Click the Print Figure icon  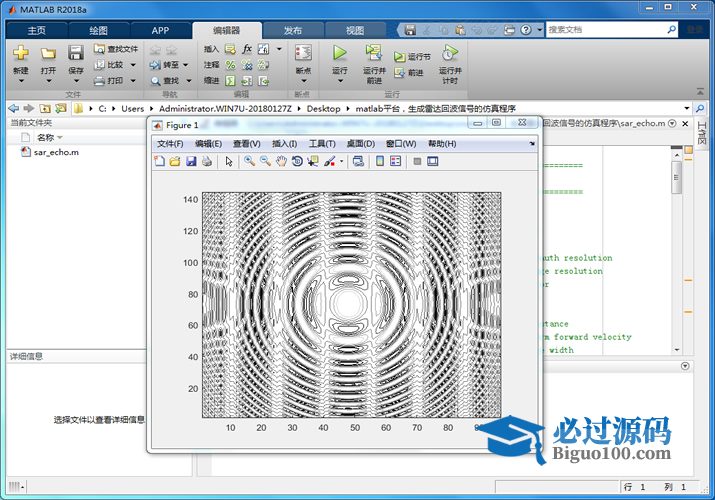click(206, 161)
